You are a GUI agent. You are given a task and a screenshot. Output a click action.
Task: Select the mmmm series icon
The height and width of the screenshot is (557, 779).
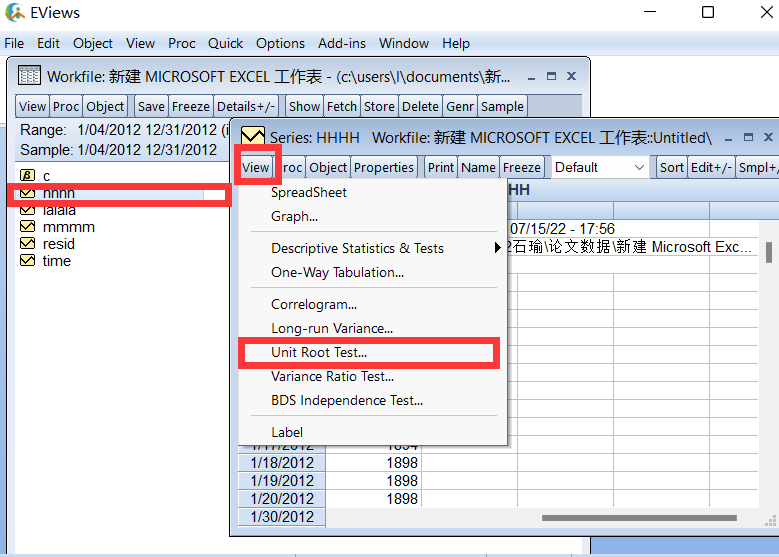[x=27, y=227]
